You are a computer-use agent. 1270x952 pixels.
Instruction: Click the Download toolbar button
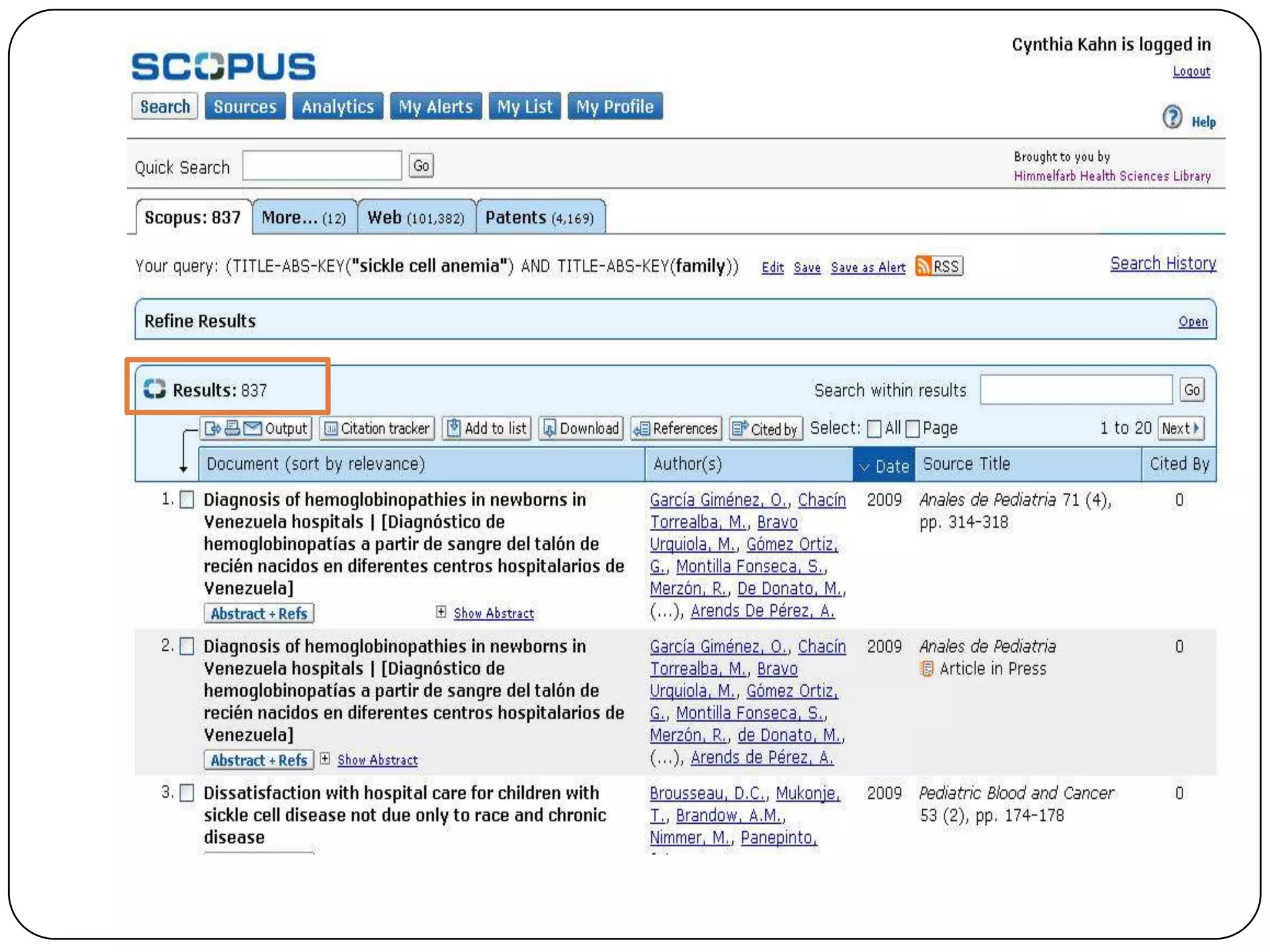pos(581,428)
